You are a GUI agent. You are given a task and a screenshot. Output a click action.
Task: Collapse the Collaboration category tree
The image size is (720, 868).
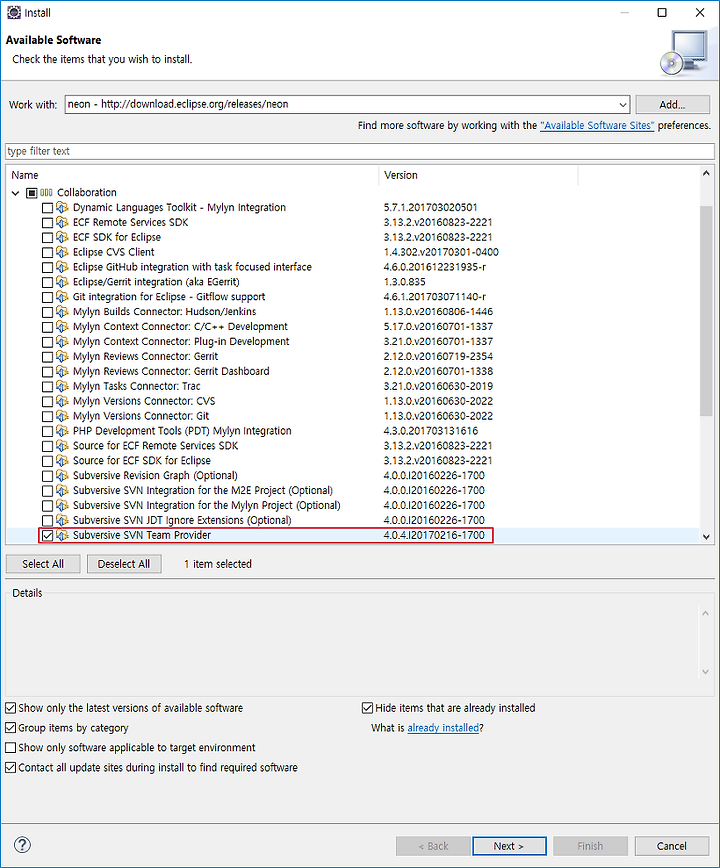click(x=15, y=193)
